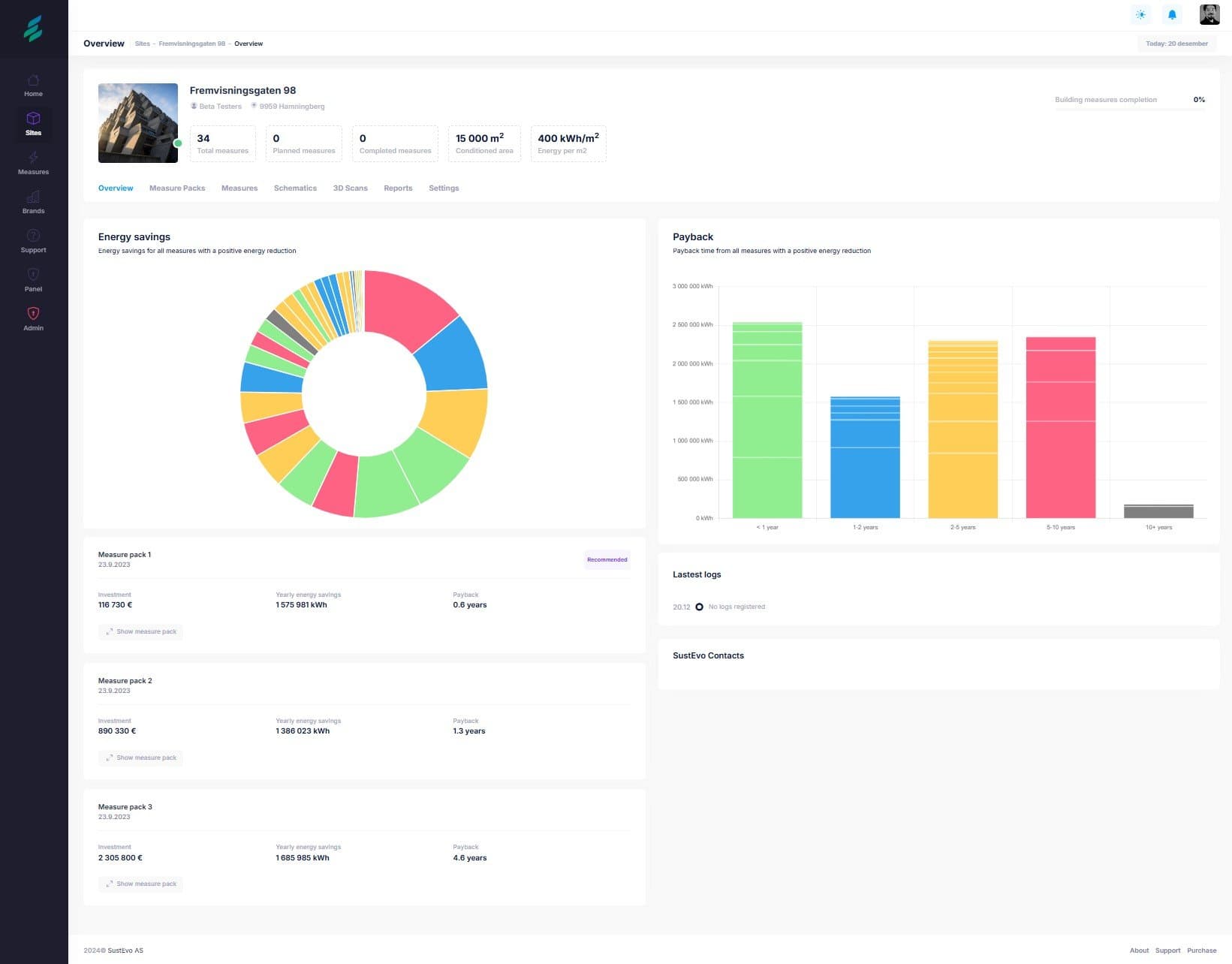Click the Fremvisningsgaten 98 building thumbnail
Image resolution: width=1232 pixels, height=964 pixels.
click(x=138, y=123)
